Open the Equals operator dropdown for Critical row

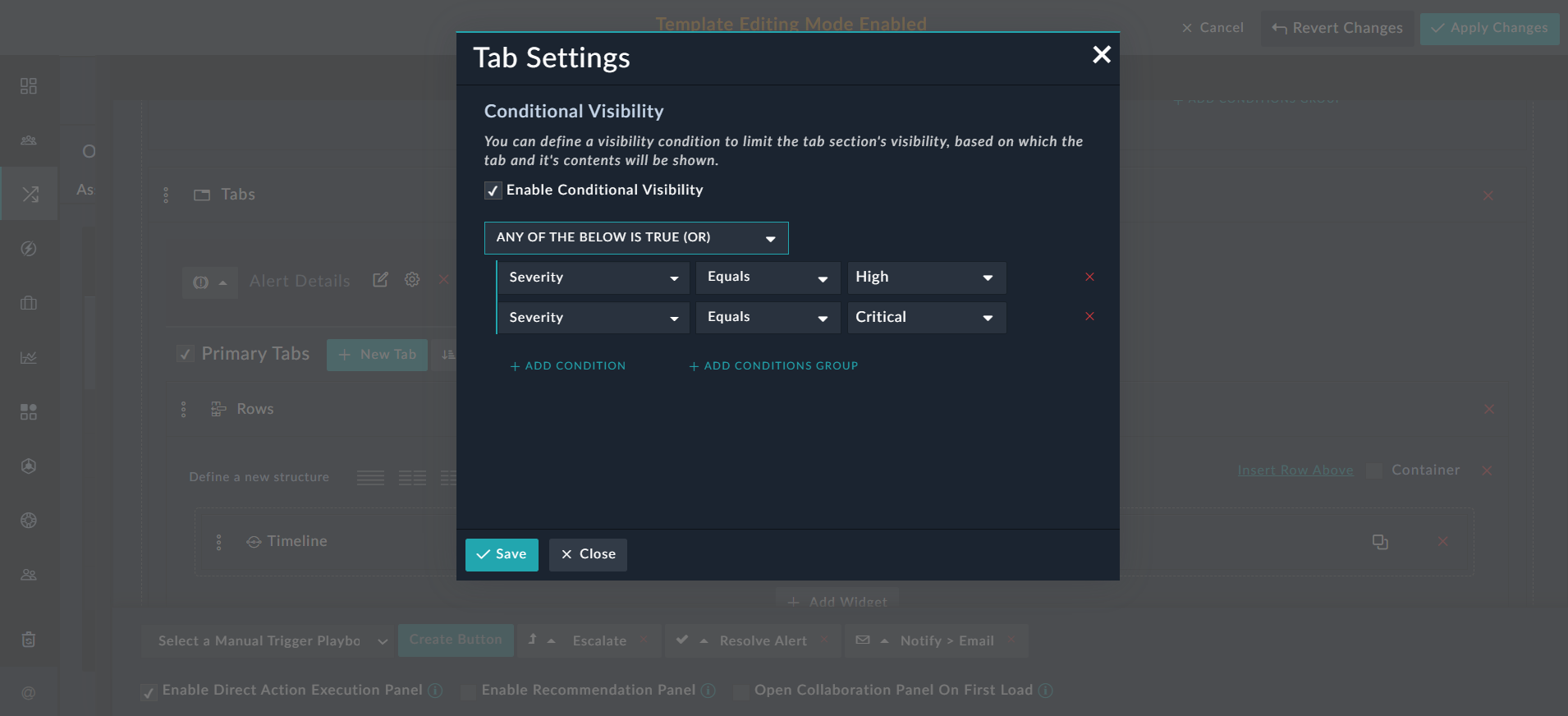coord(768,318)
